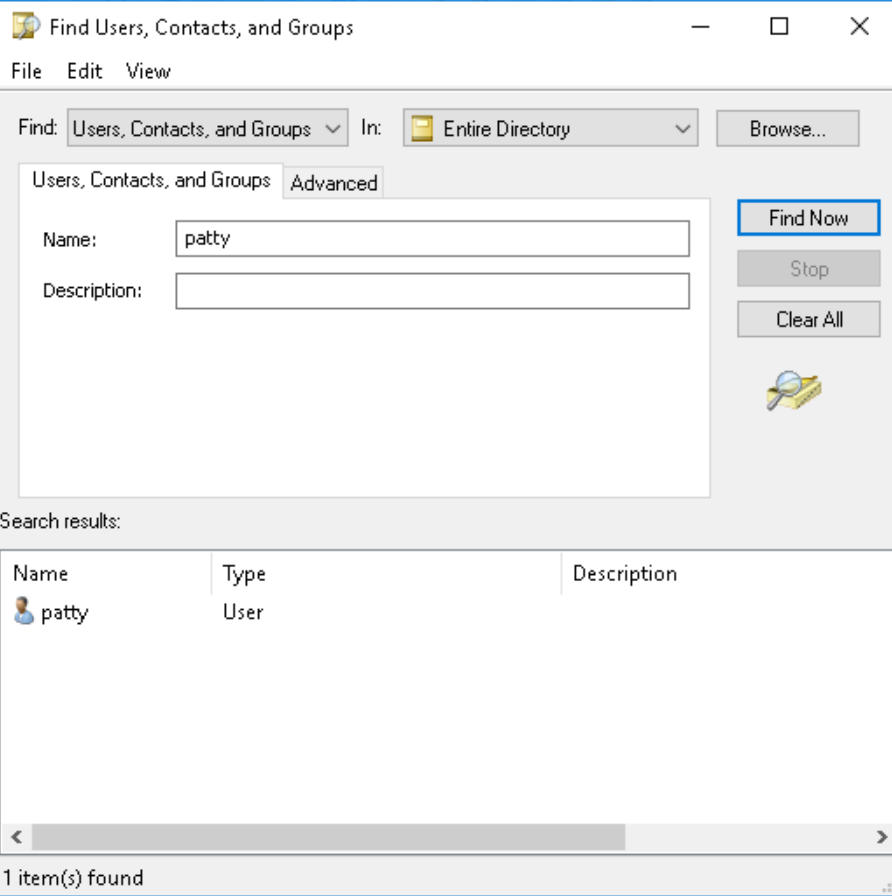Viewport: 892px width, 896px height.
Task: Sort results by Type column header
Action: pyautogui.click(x=386, y=573)
